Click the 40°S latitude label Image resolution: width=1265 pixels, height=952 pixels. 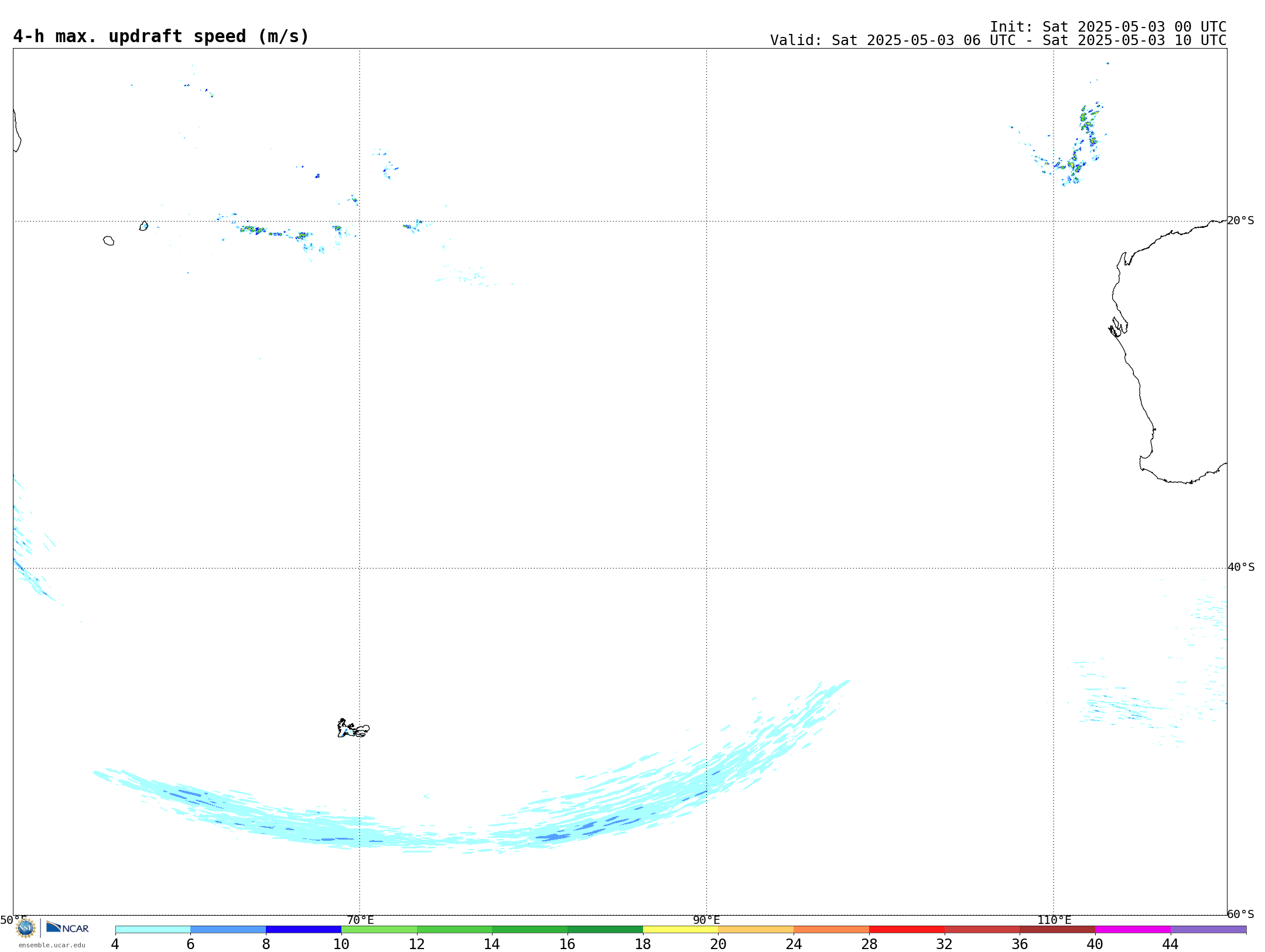click(1241, 567)
